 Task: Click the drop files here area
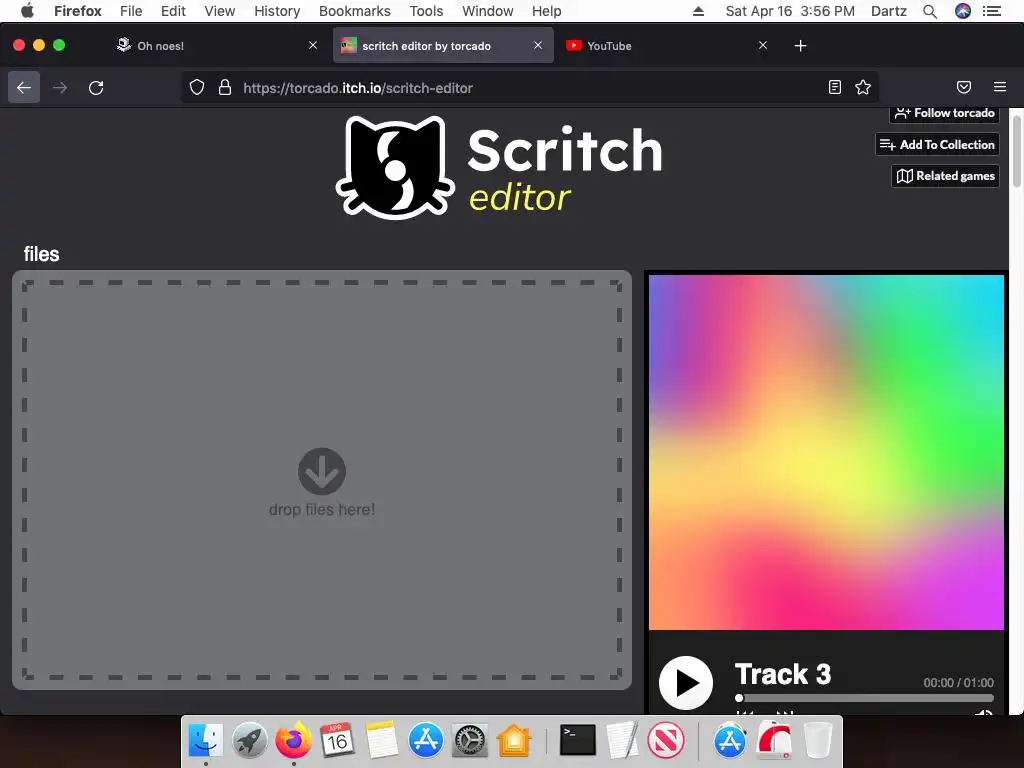click(322, 480)
